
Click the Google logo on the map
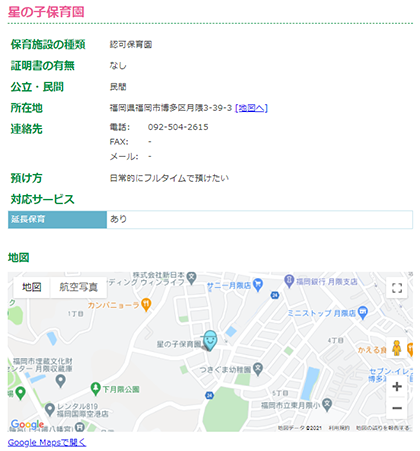27,424
